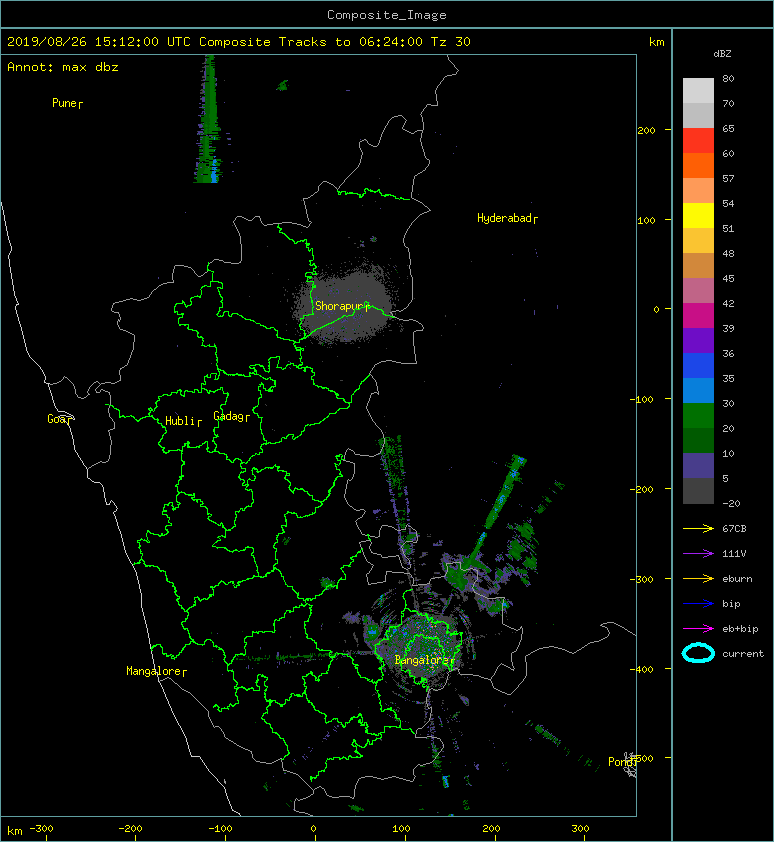Click the purple 111V arrow legend icon
This screenshot has width=774, height=842.
click(698, 554)
